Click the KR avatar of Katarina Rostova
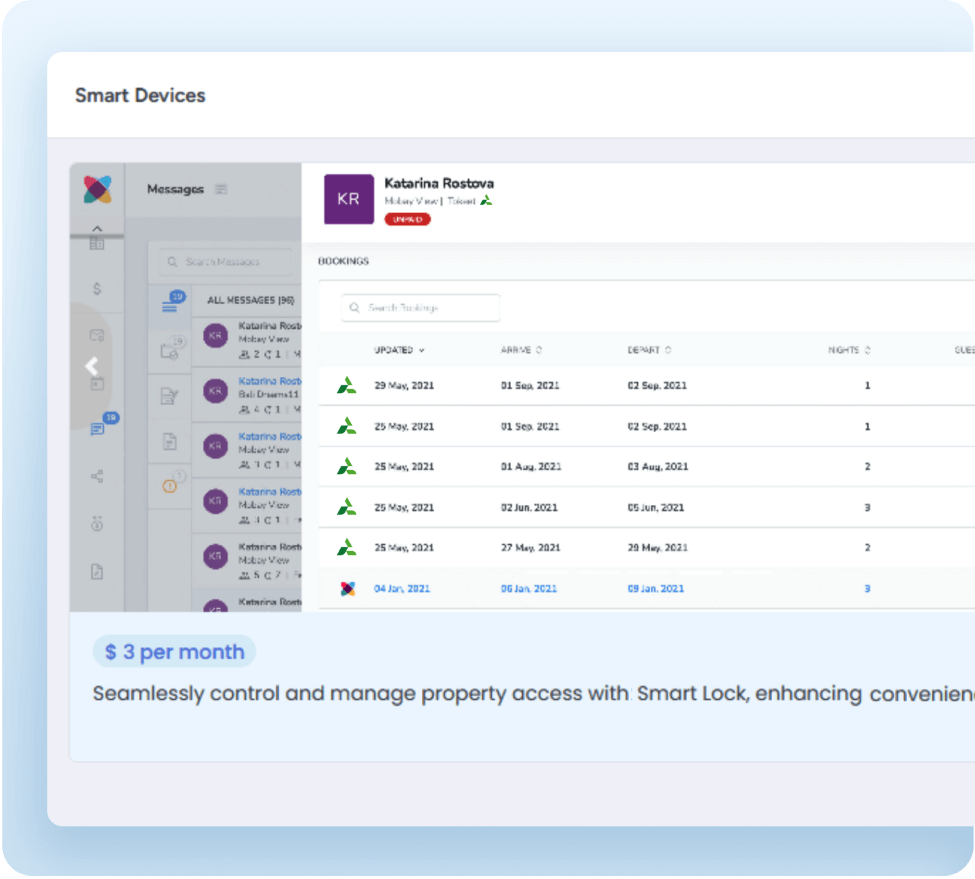This screenshot has width=975, height=879. coord(348,199)
